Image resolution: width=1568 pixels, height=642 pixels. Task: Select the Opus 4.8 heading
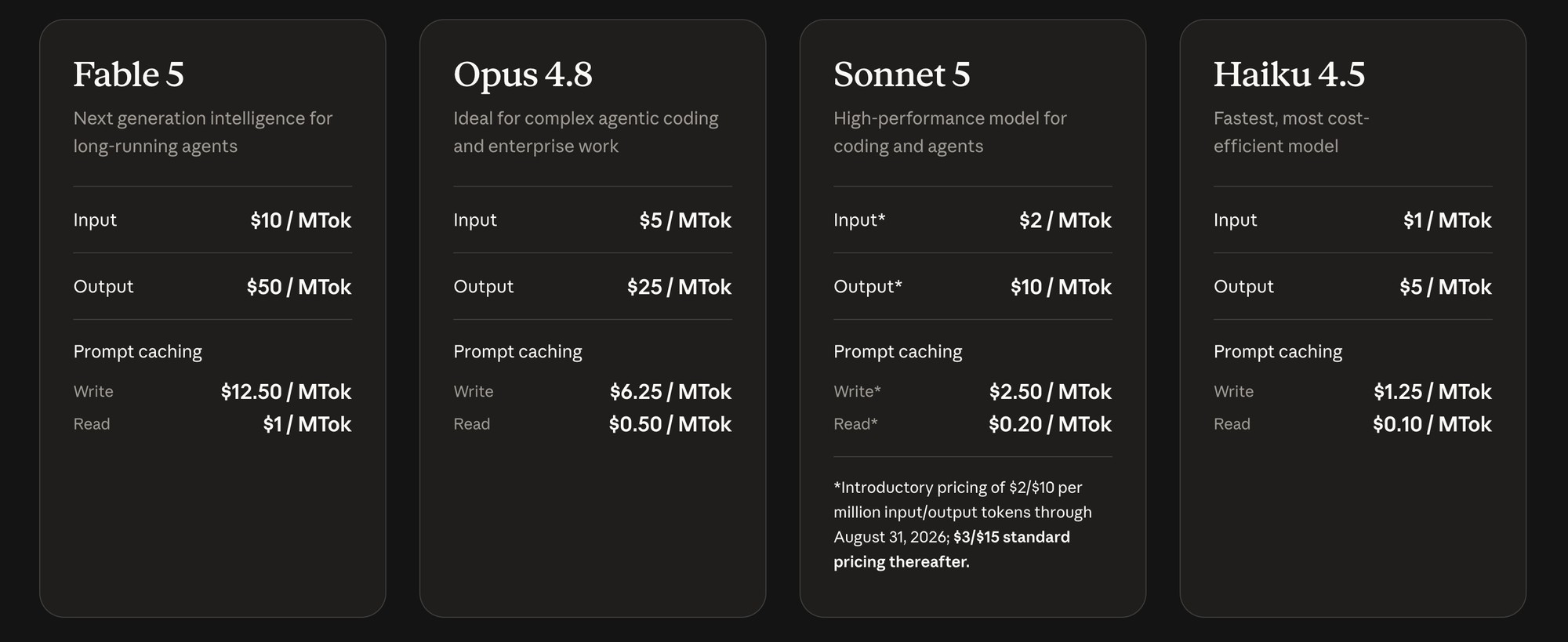click(x=523, y=75)
